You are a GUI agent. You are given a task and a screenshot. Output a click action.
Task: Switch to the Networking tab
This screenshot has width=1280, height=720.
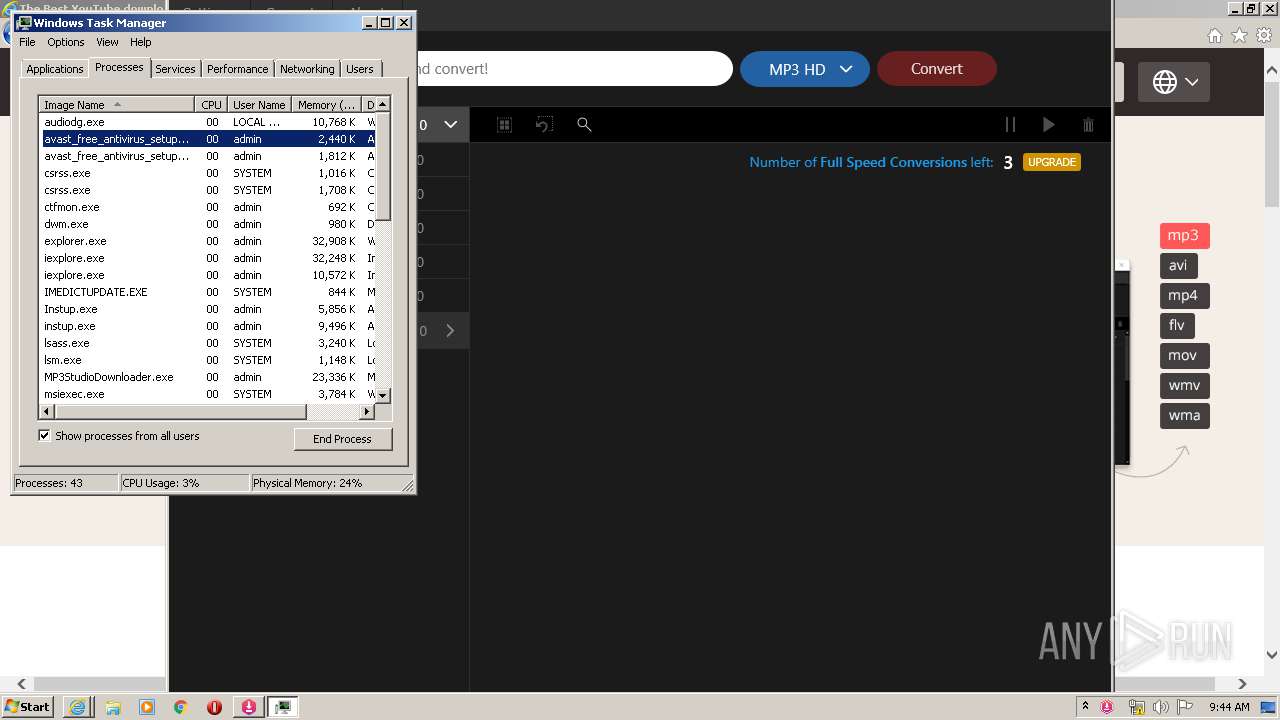tap(307, 69)
